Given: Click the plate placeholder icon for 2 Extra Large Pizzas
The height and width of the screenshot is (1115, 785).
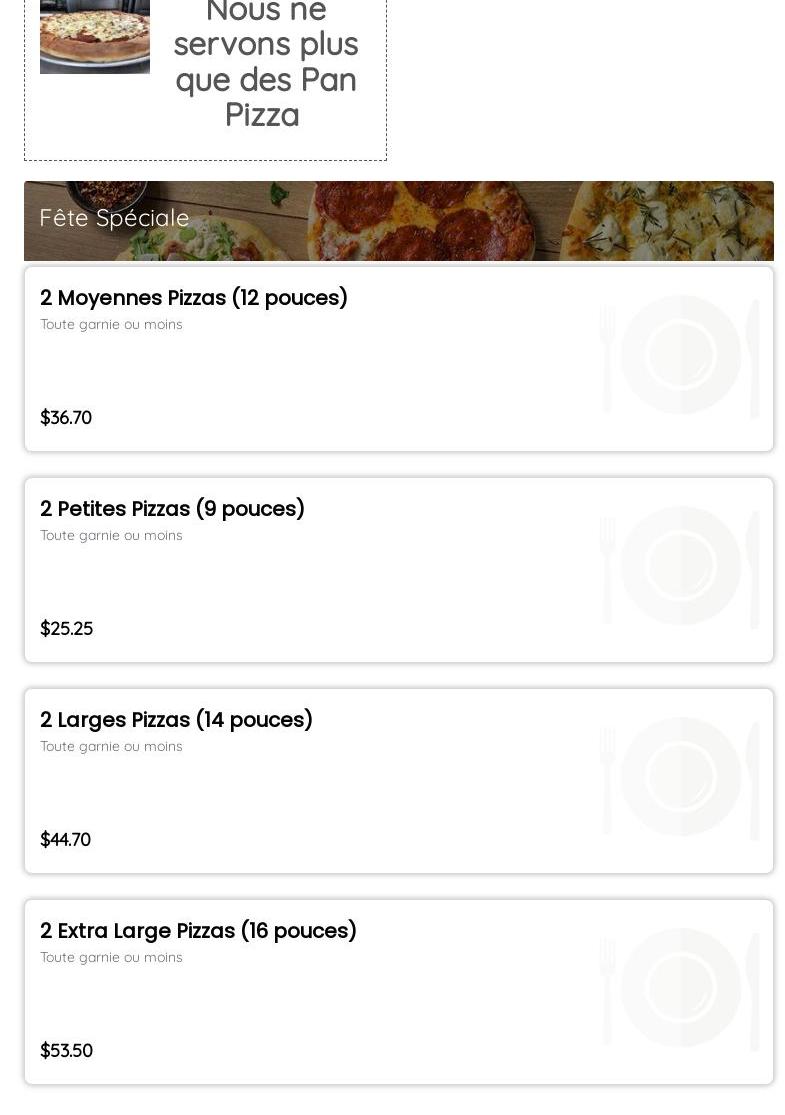Looking at the screenshot, I should [680, 988].
